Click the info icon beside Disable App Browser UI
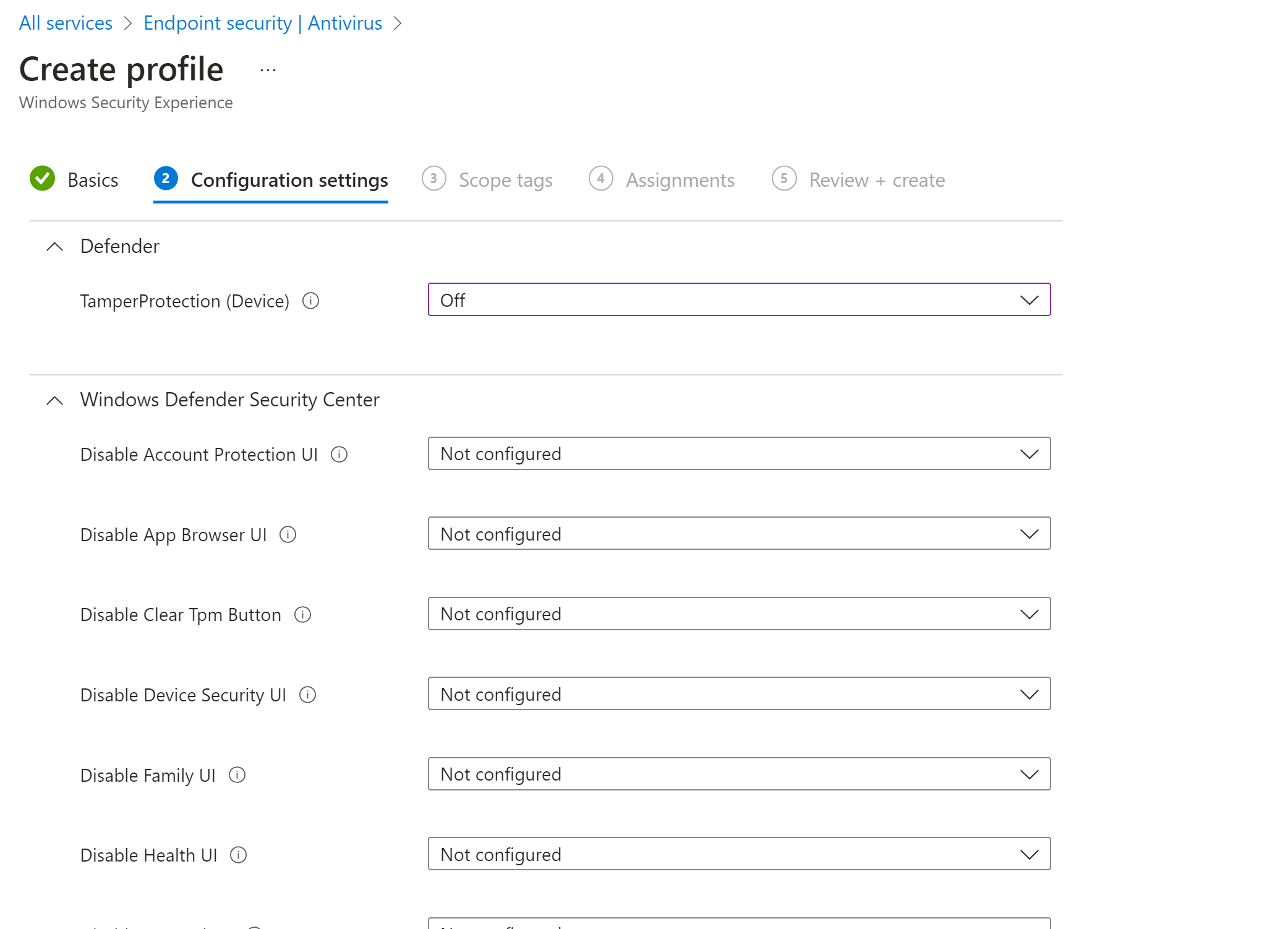 [x=288, y=534]
